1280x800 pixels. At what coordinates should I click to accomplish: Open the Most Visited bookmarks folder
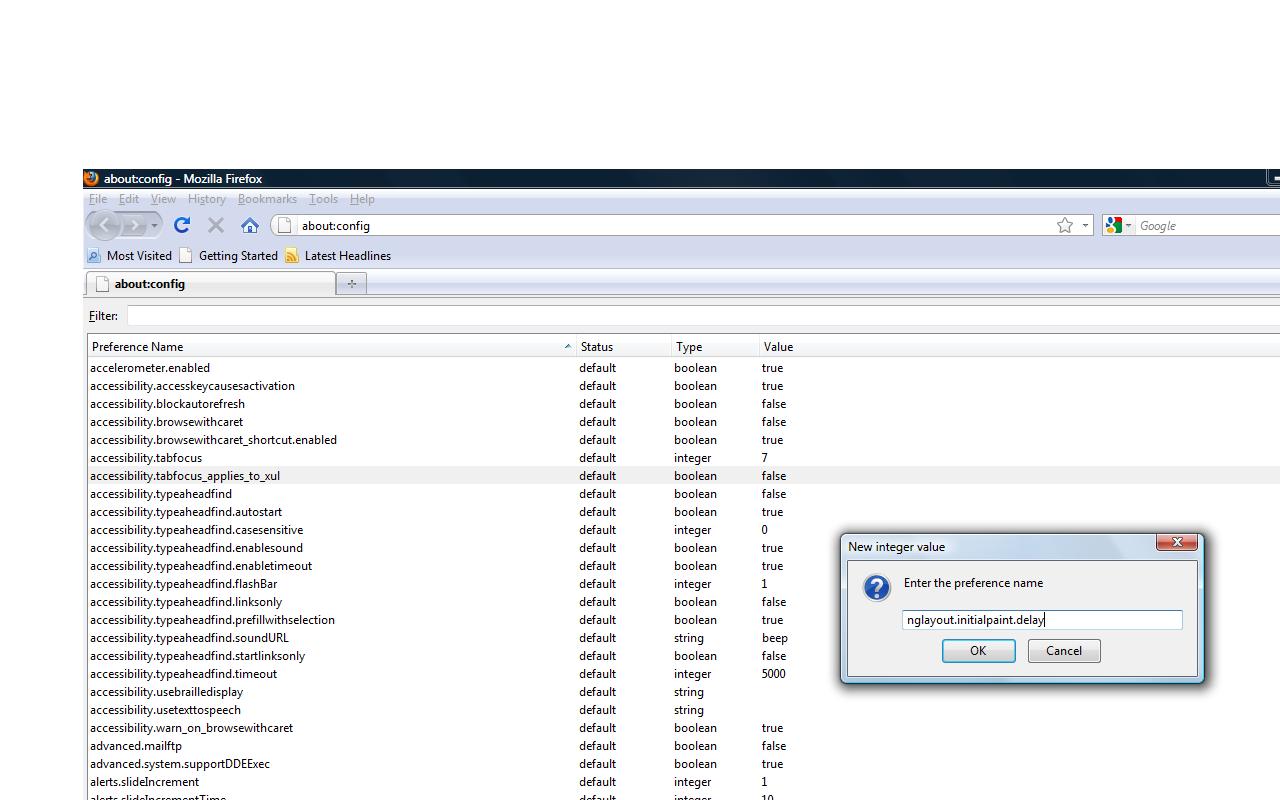click(x=130, y=256)
